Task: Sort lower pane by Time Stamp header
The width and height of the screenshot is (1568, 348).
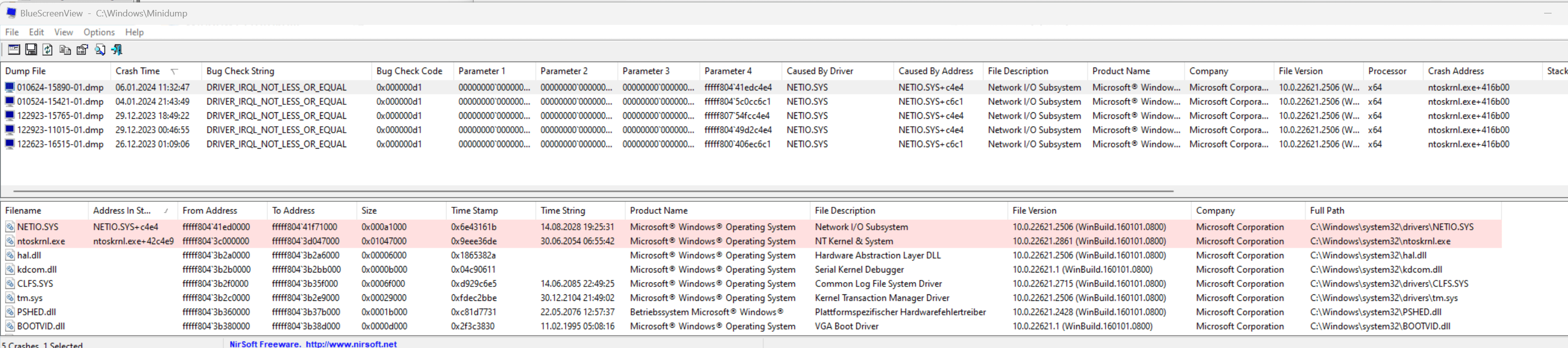Action: 491,210
